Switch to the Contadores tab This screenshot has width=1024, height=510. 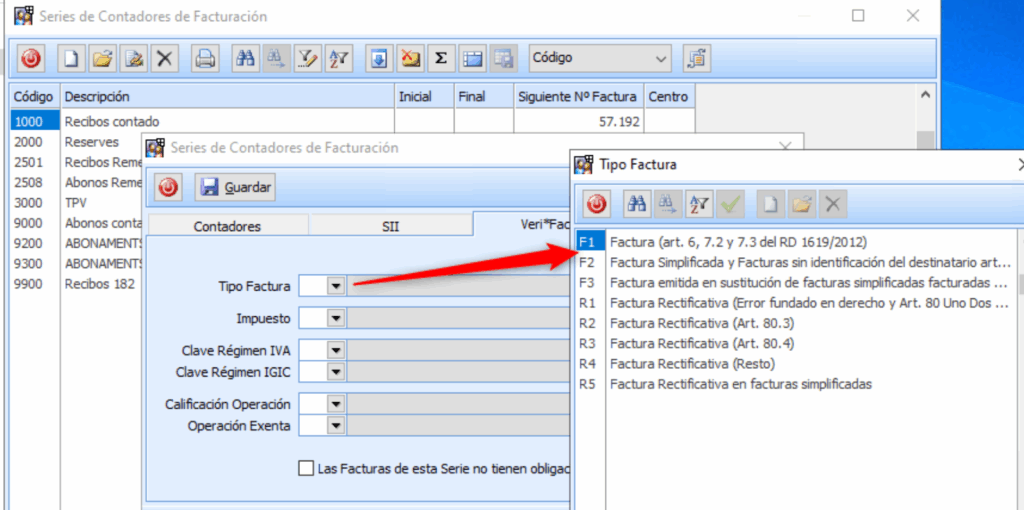227,226
